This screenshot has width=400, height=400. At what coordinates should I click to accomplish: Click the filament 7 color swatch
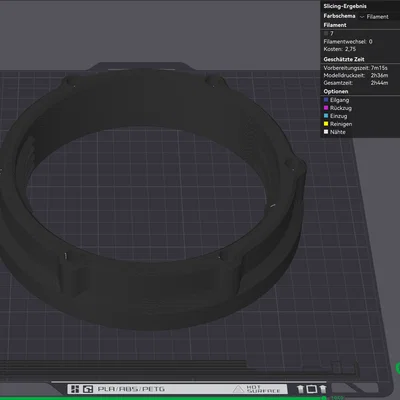(326, 33)
